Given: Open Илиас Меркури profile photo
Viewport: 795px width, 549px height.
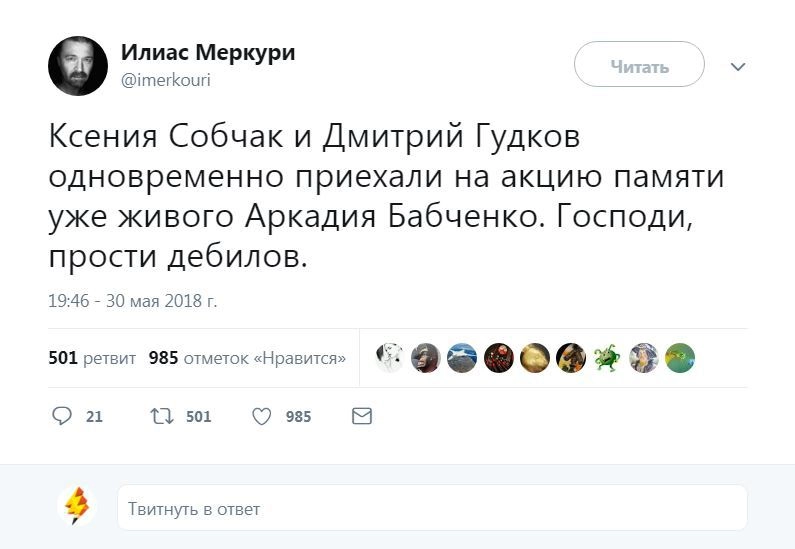Looking at the screenshot, I should 77,66.
